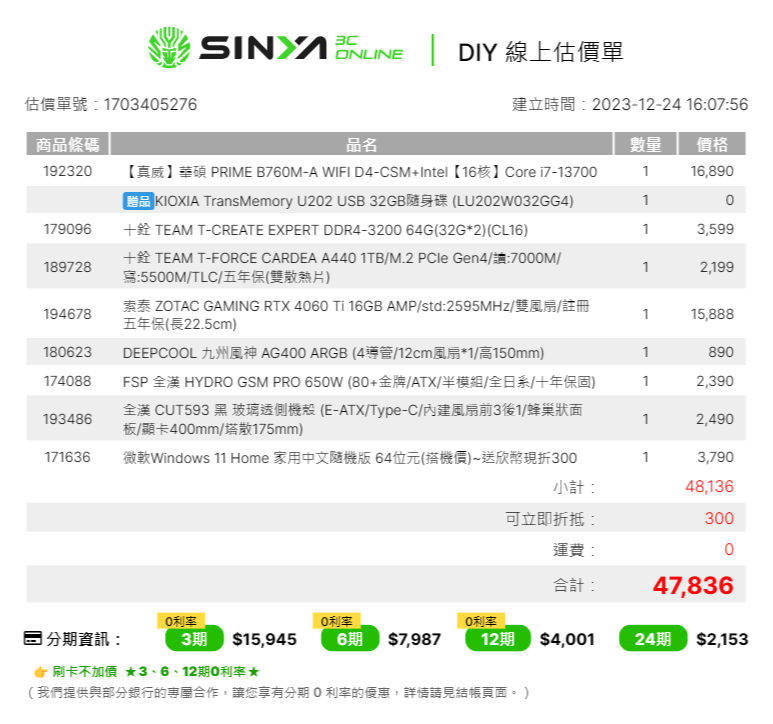This screenshot has height=724, width=773.
Task: Click product code 192320
Action: [68, 172]
